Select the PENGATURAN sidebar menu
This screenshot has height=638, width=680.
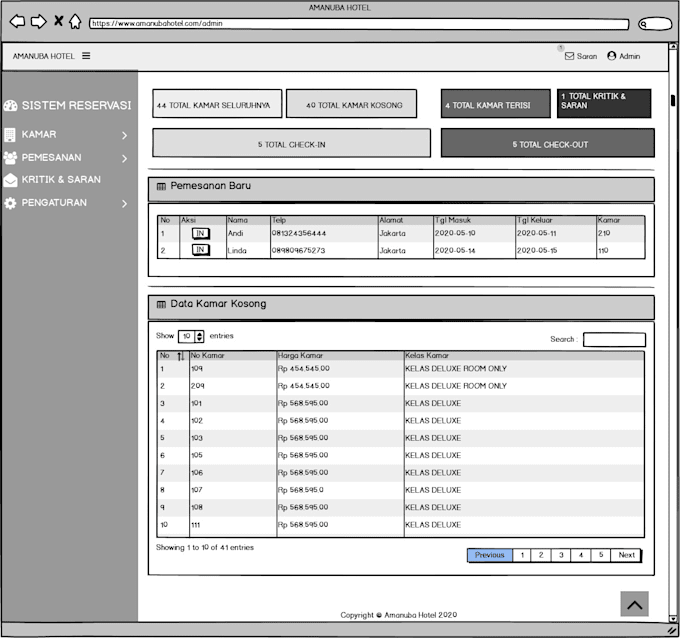(54, 203)
